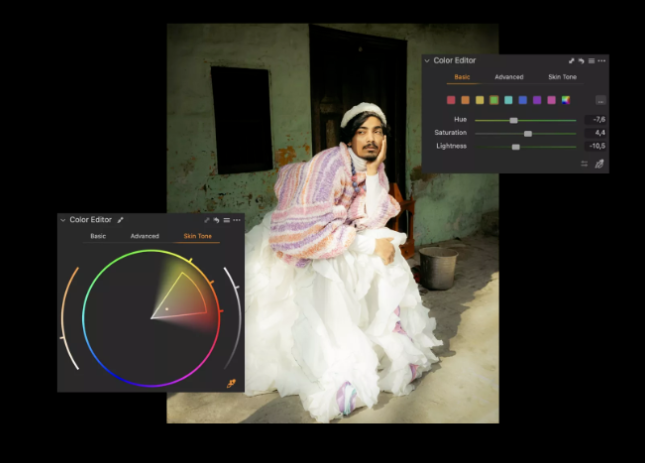645x463 pixels.
Task: Select the rainbow all-colors swatch
Action: [x=566, y=100]
